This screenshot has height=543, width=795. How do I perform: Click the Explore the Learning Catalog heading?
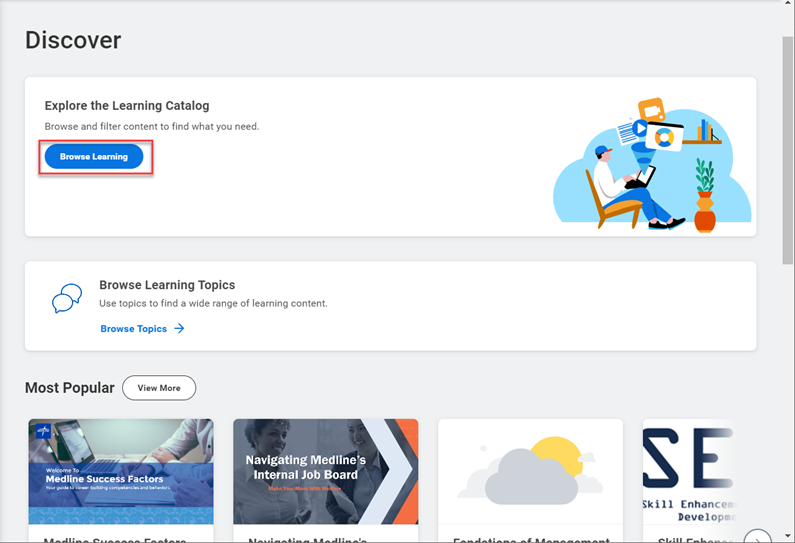[127, 105]
